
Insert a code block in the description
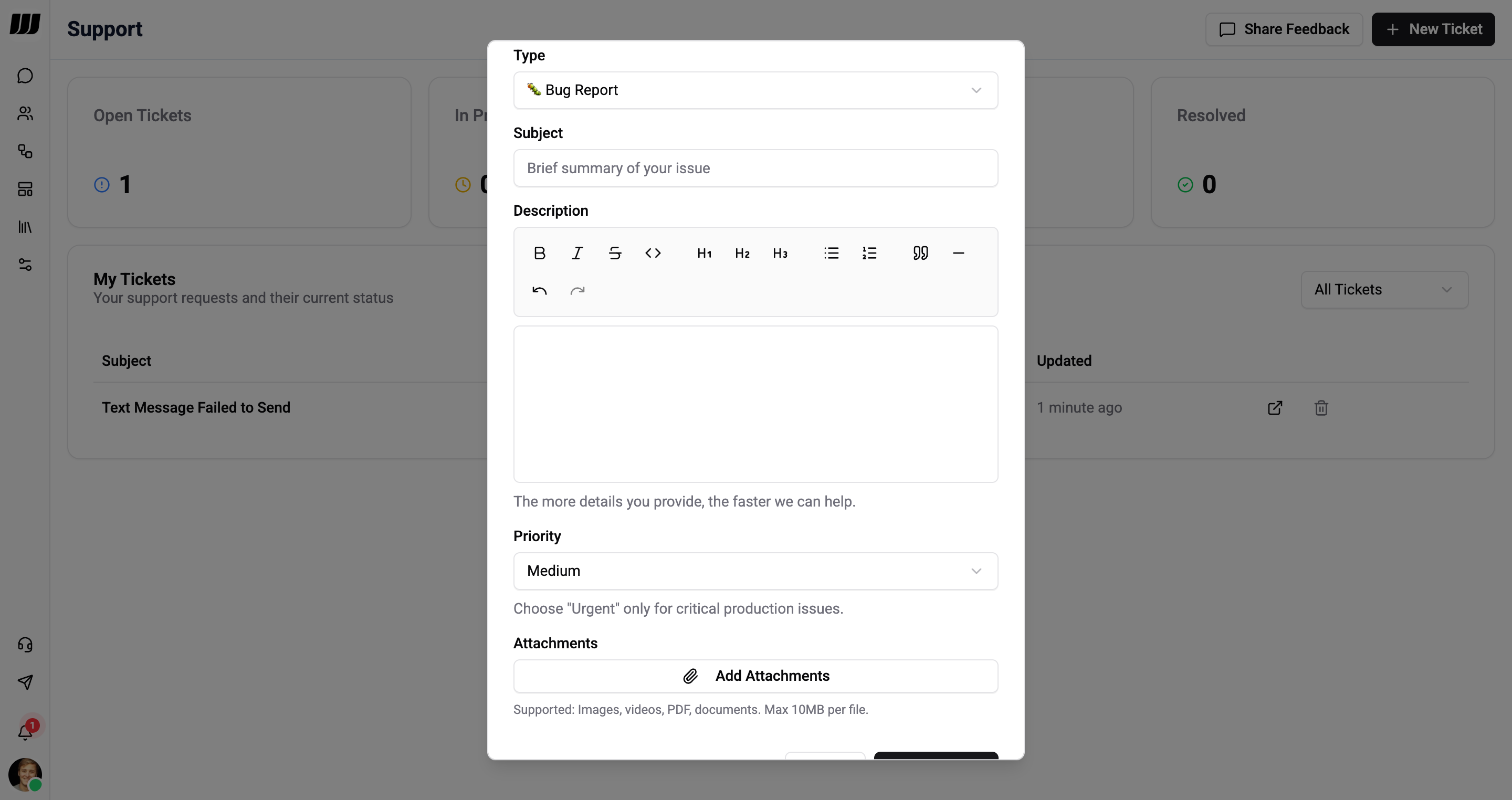pos(653,253)
